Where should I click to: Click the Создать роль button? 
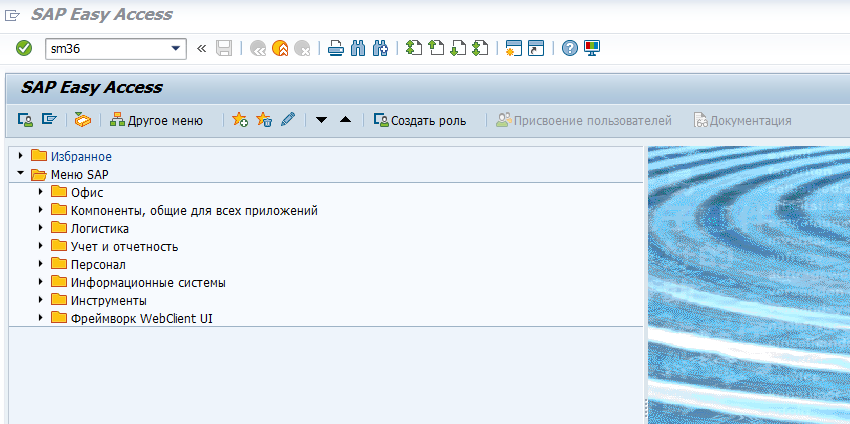tap(419, 120)
